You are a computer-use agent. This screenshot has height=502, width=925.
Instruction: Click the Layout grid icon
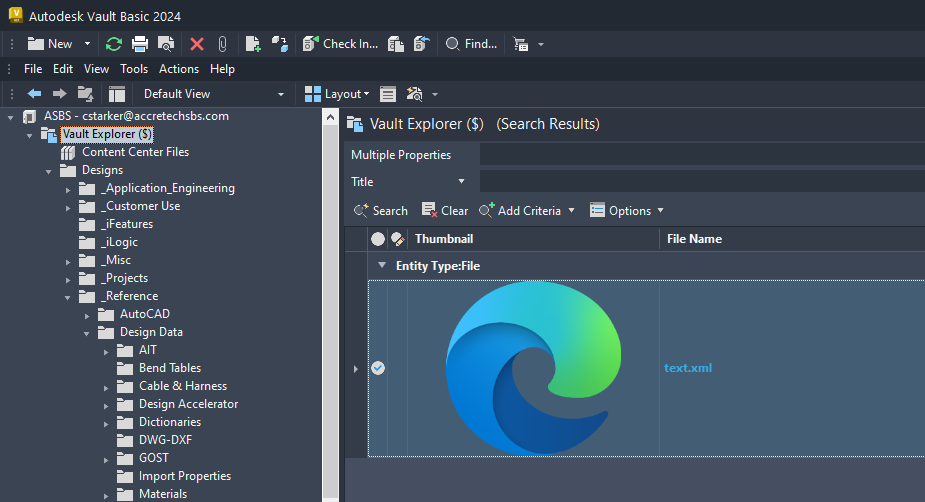click(313, 94)
